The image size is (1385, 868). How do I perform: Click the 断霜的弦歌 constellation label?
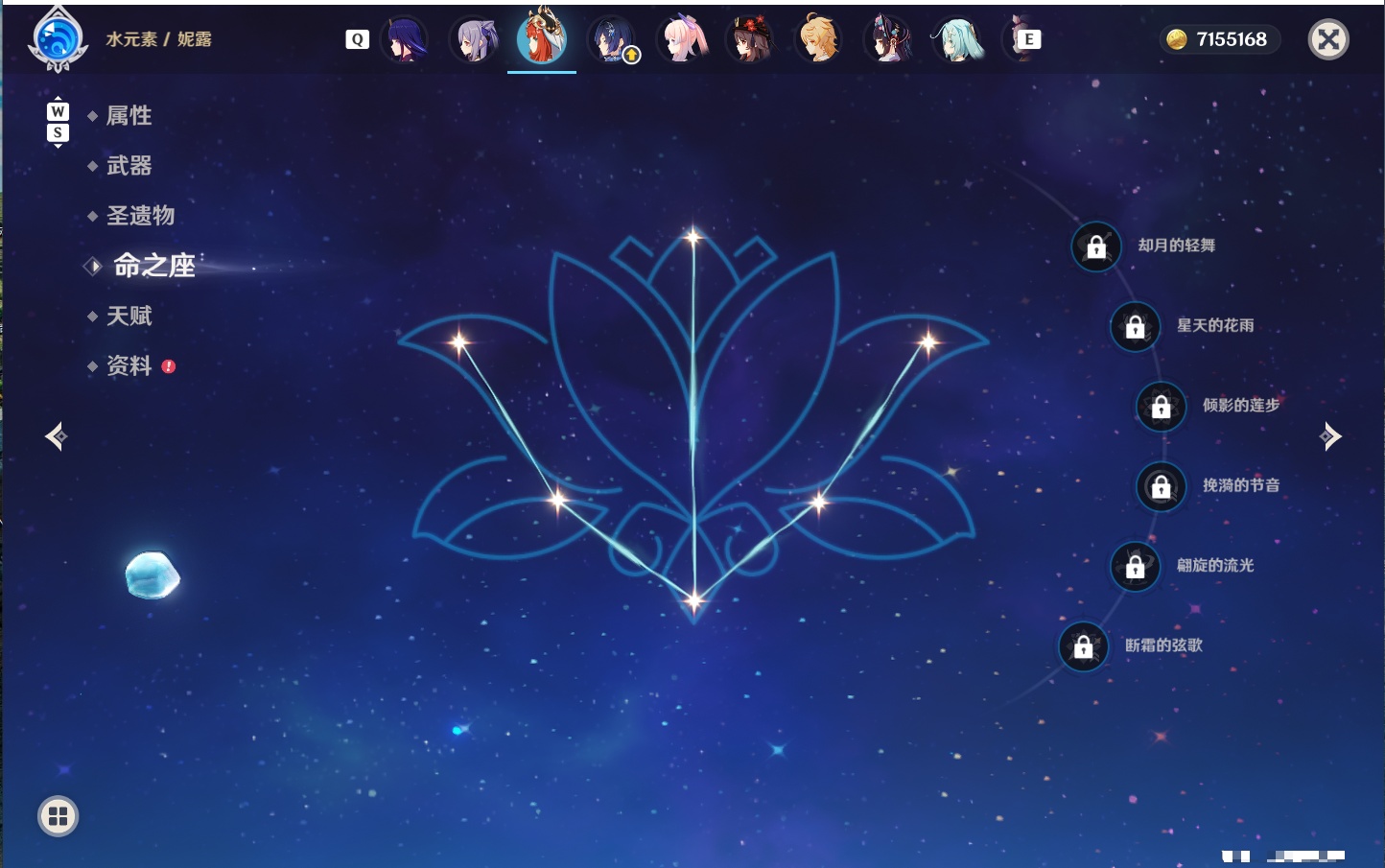(x=1163, y=645)
